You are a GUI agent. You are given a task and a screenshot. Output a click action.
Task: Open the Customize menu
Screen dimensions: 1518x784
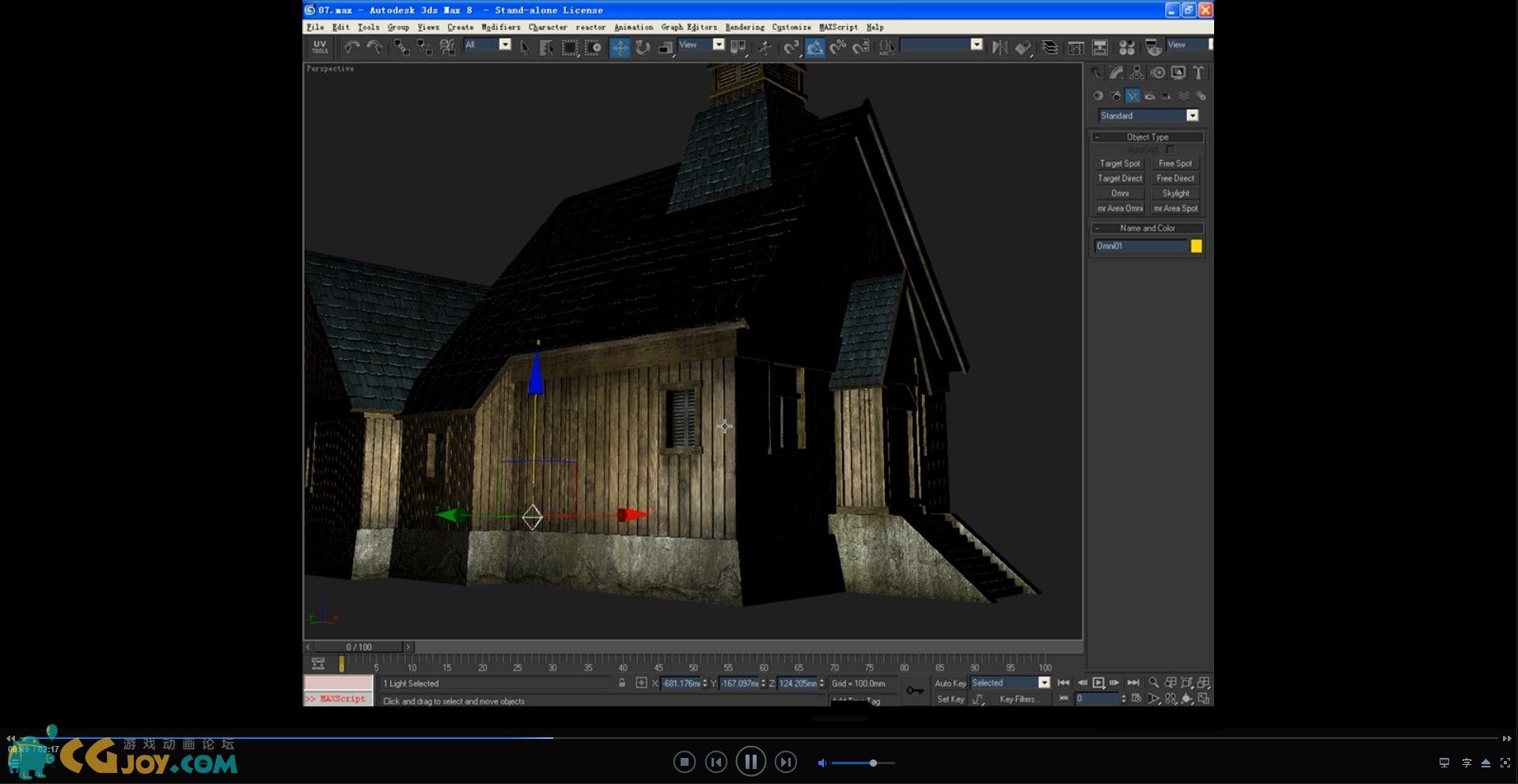(791, 27)
